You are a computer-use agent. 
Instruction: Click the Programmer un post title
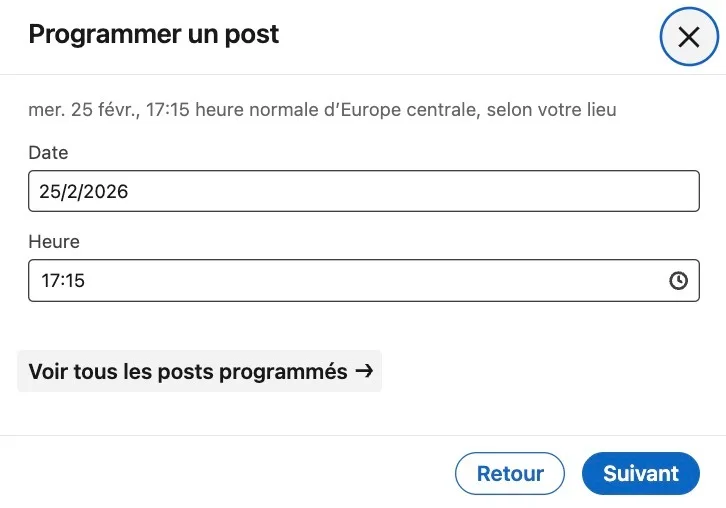[x=154, y=34]
